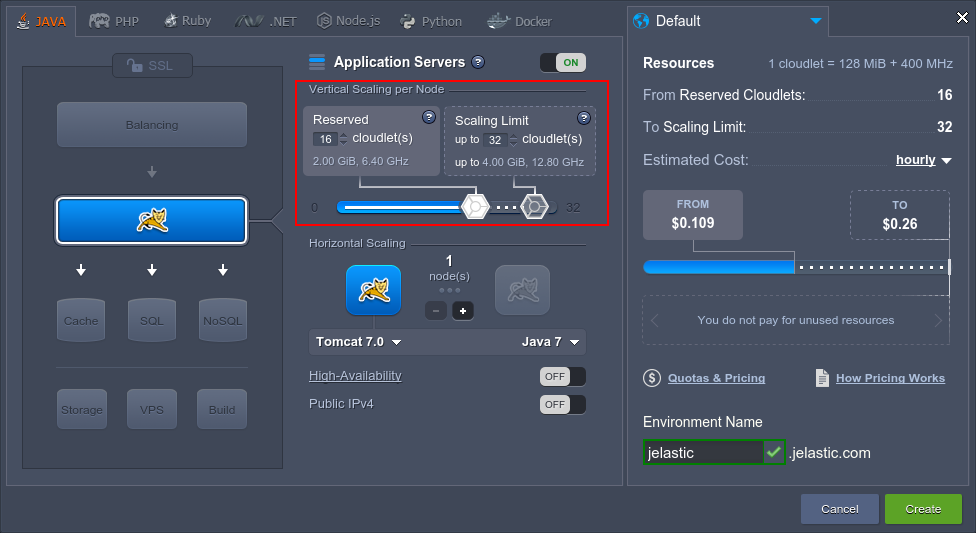Add a Cache node
The height and width of the screenshot is (533, 976).
81,320
